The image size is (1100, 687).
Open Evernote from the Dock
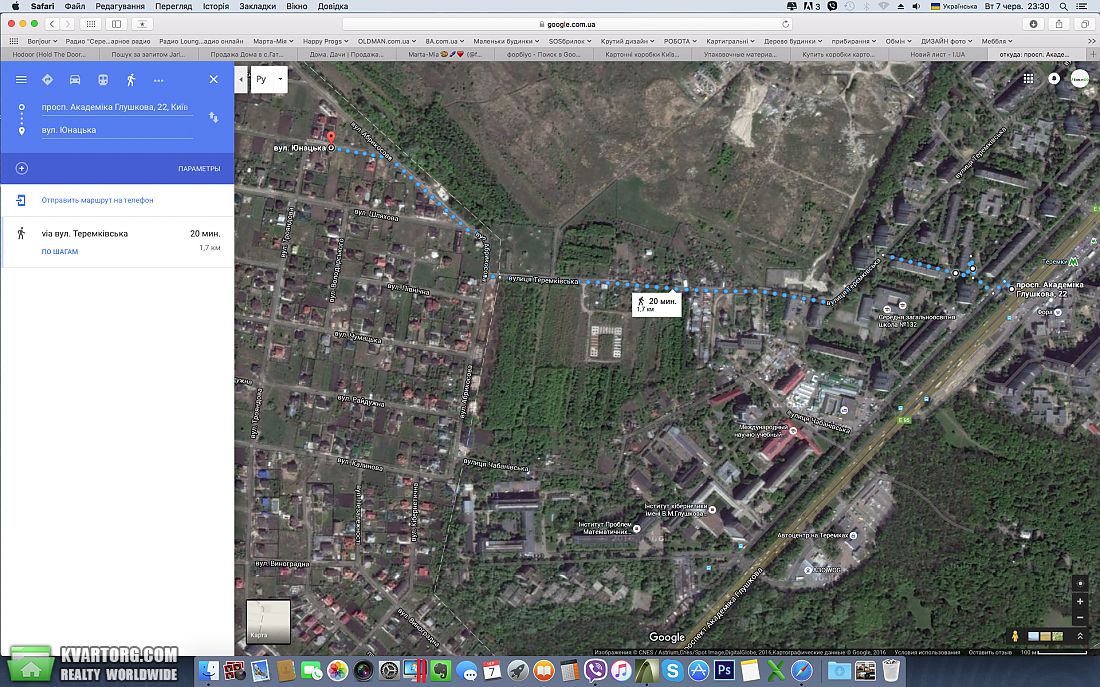tap(441, 671)
